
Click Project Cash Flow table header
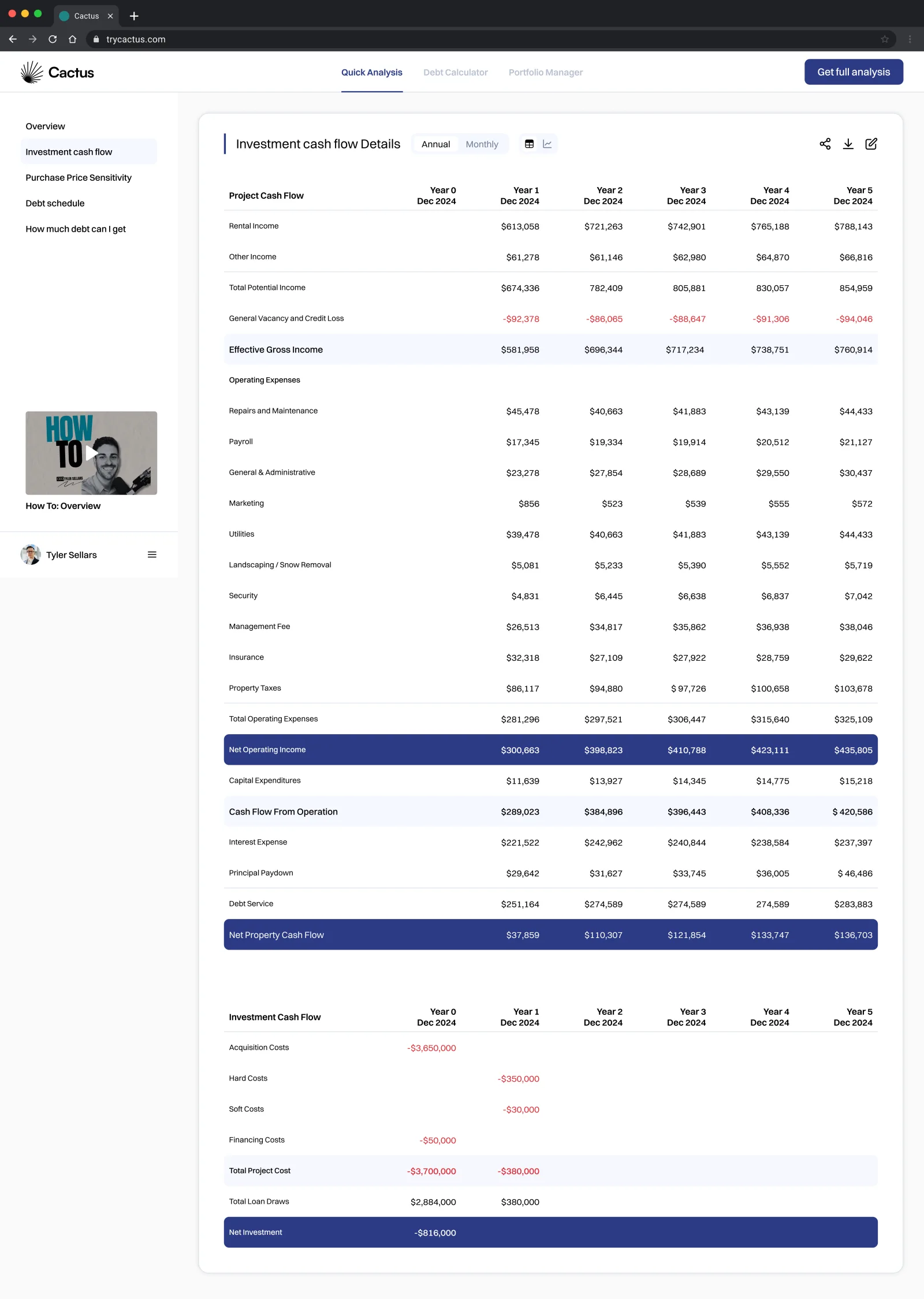(266, 195)
